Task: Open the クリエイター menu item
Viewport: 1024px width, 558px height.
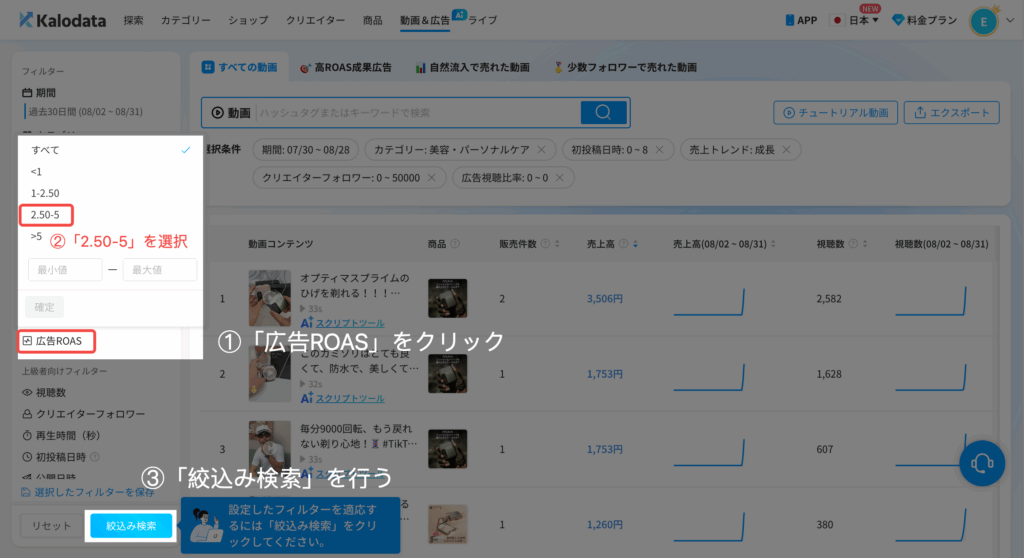Action: click(315, 20)
